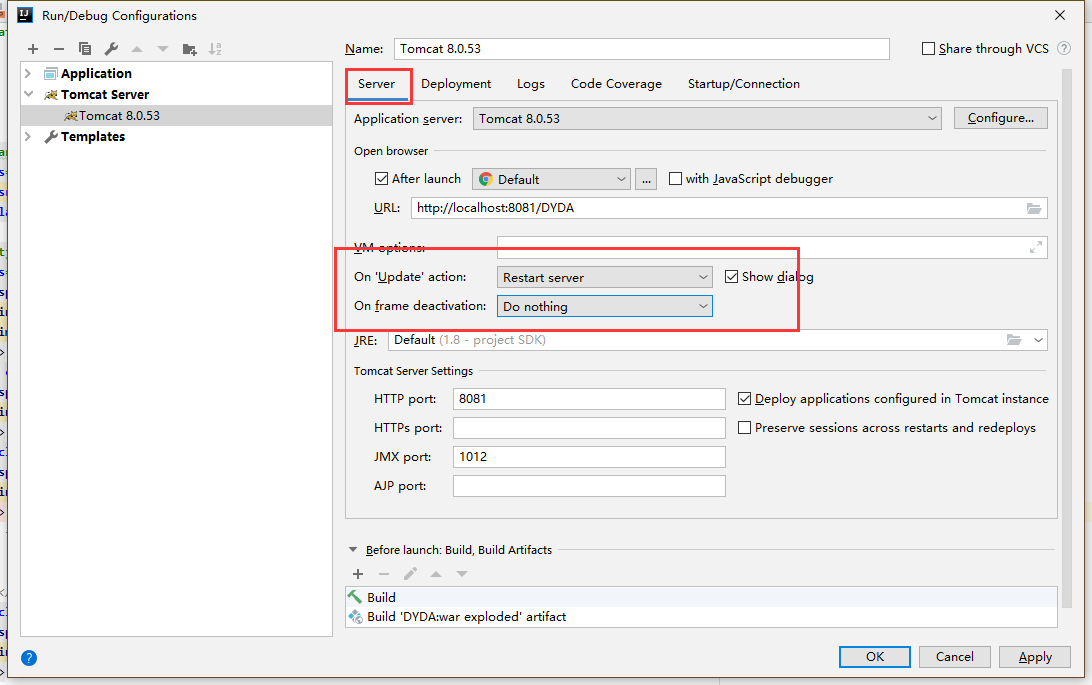The height and width of the screenshot is (685, 1092).
Task: Click the AJP port field
Action: pos(589,486)
